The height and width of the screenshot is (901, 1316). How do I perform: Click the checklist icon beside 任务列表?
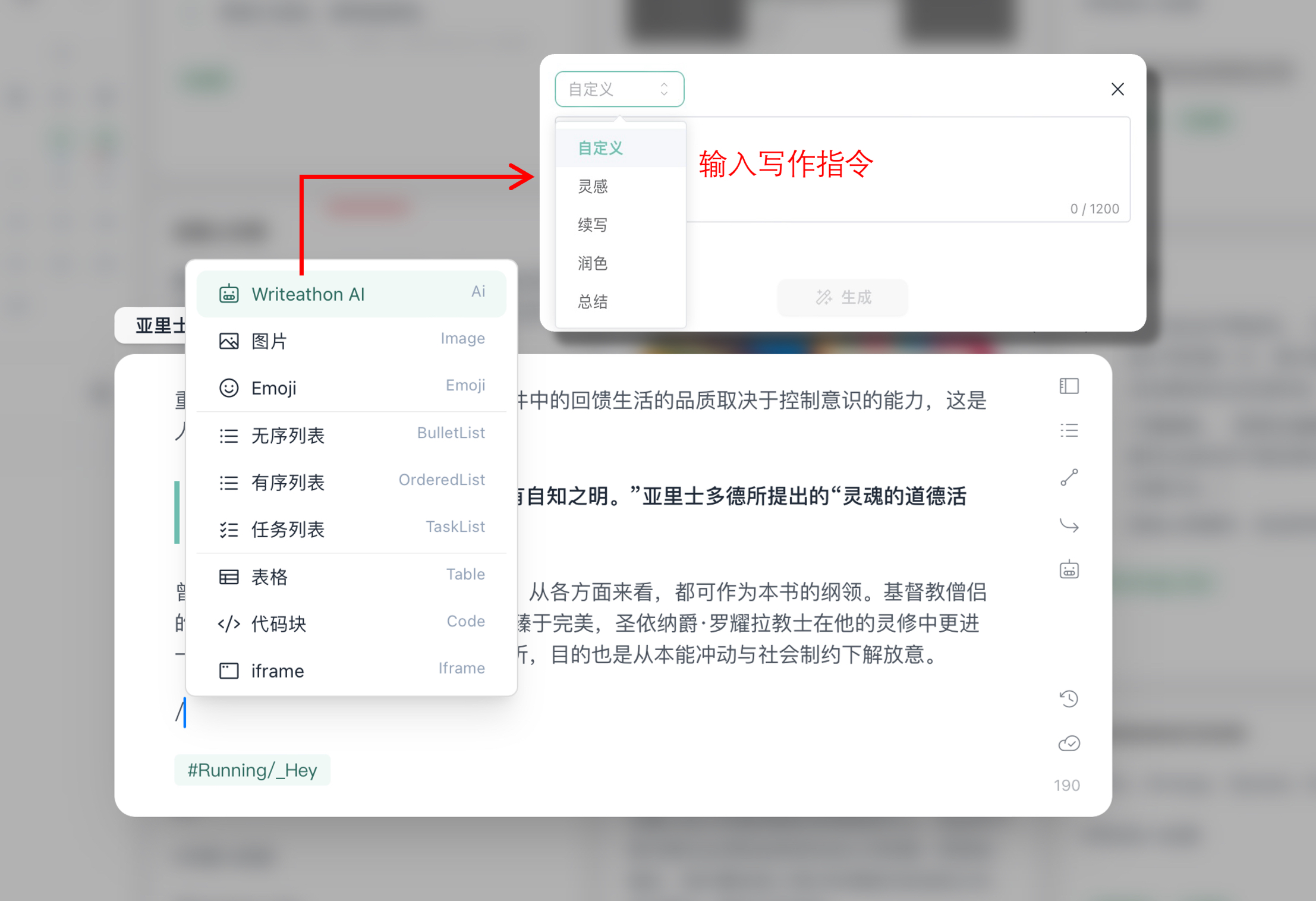(x=229, y=530)
